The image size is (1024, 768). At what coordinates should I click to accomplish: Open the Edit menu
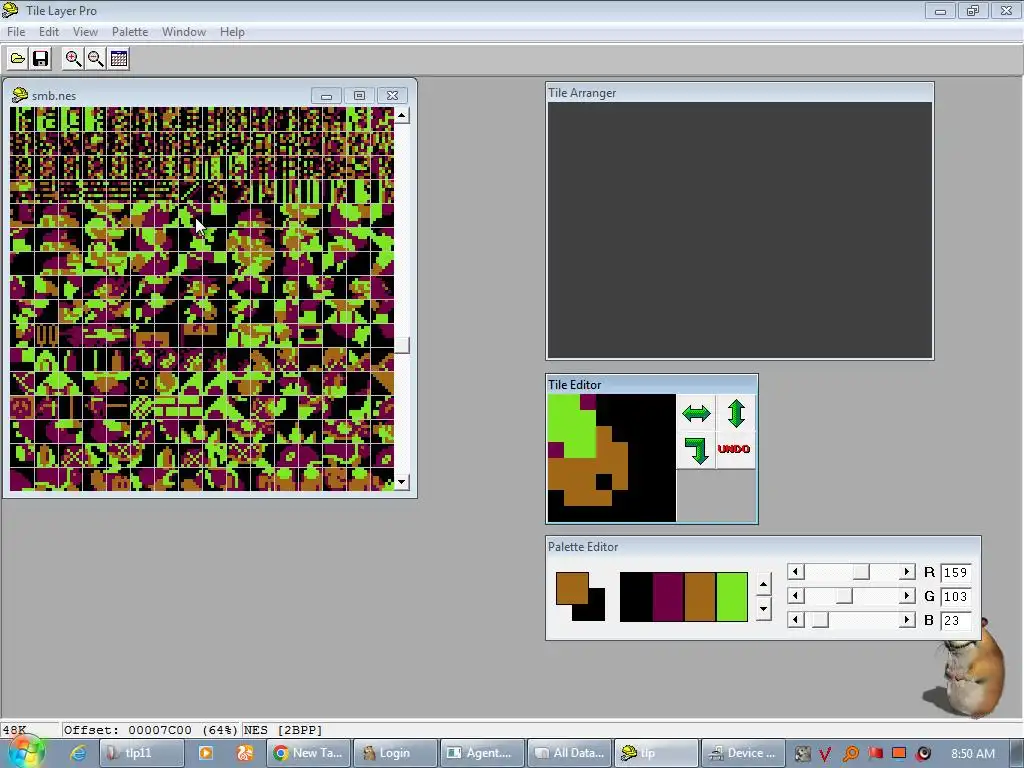point(49,32)
